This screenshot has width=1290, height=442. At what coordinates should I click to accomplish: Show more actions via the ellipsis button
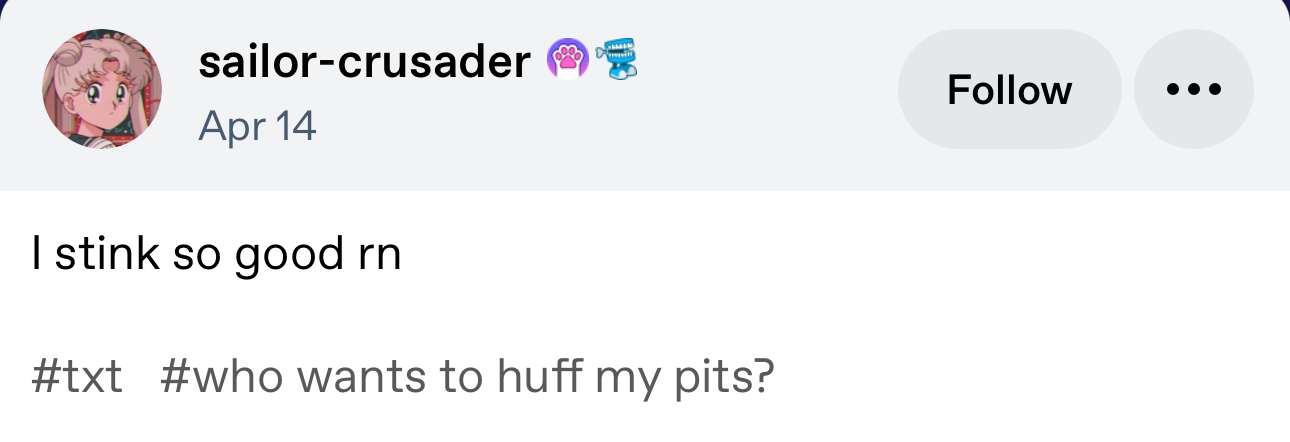1193,89
